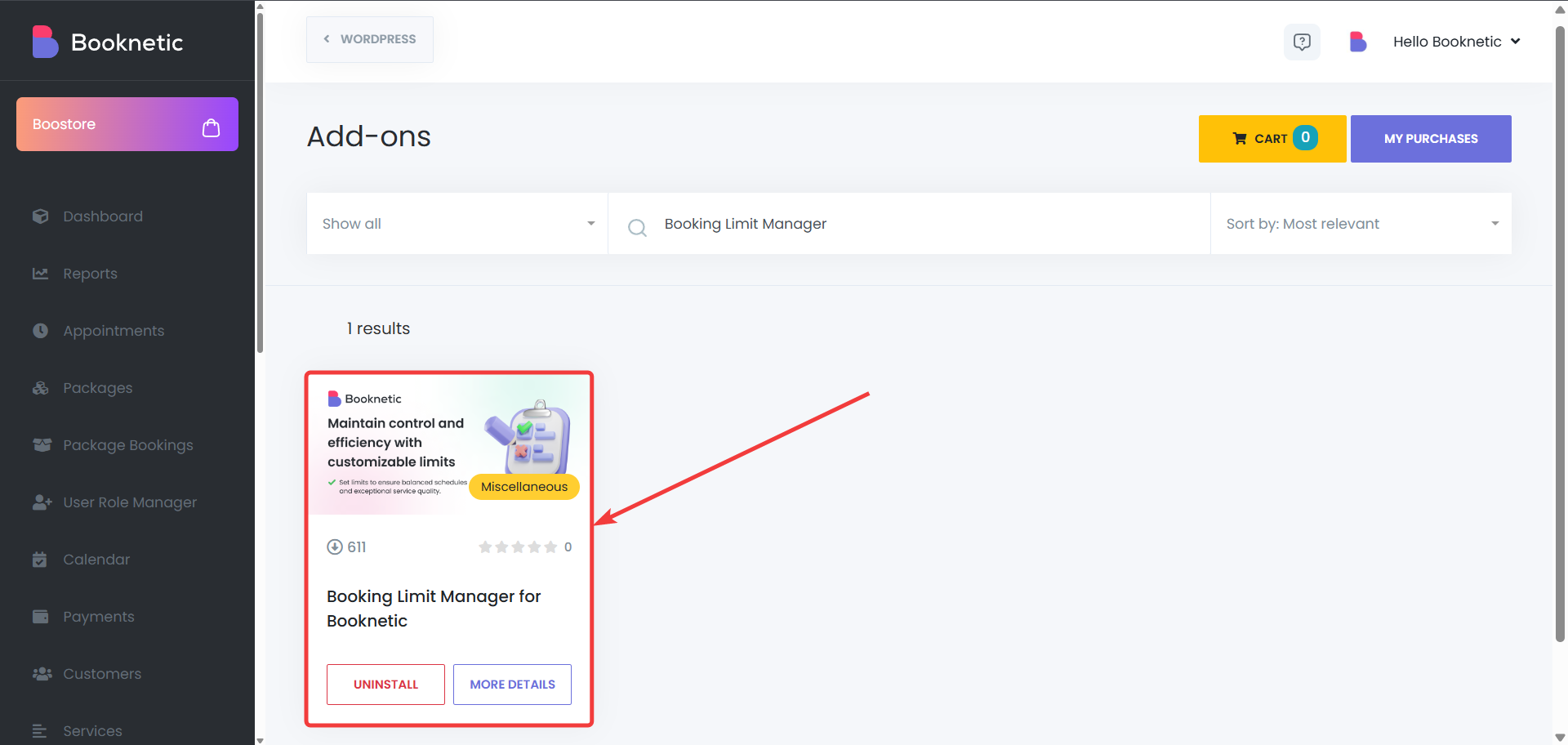Image resolution: width=1568 pixels, height=745 pixels.
Task: Expand the Hello Booknetic user menu
Action: [x=1457, y=42]
